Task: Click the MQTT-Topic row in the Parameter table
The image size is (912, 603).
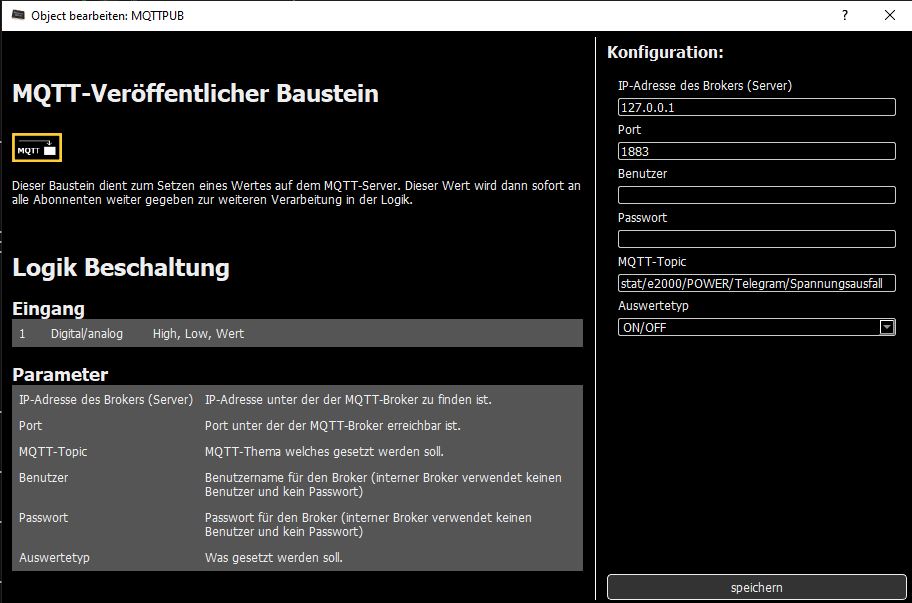Action: (x=297, y=452)
